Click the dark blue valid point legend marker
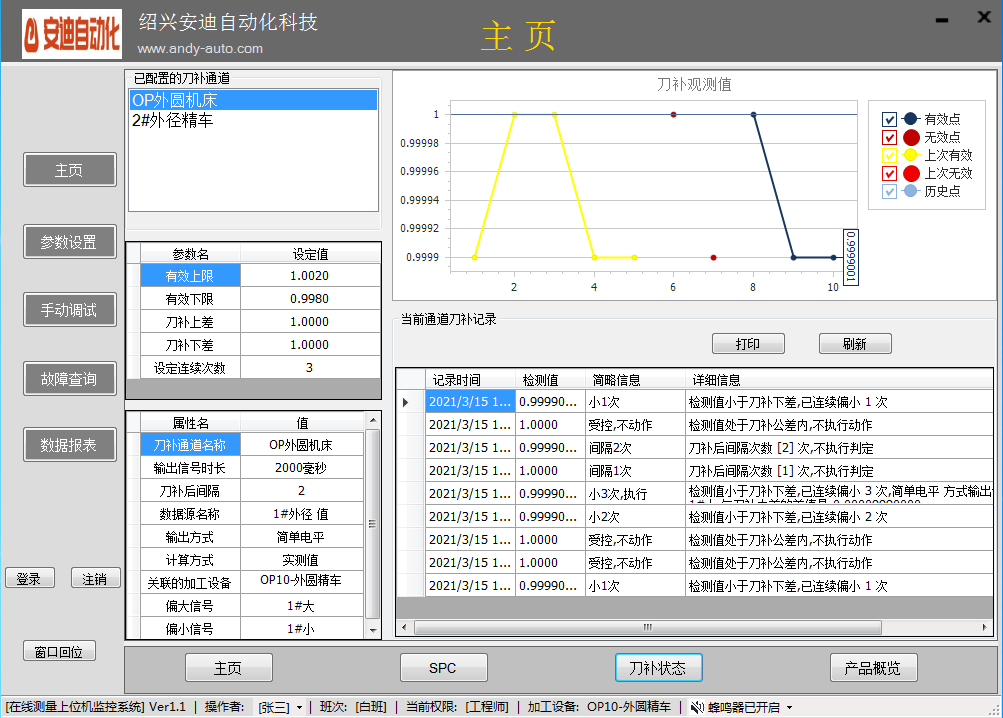1003x718 pixels. coord(911,119)
